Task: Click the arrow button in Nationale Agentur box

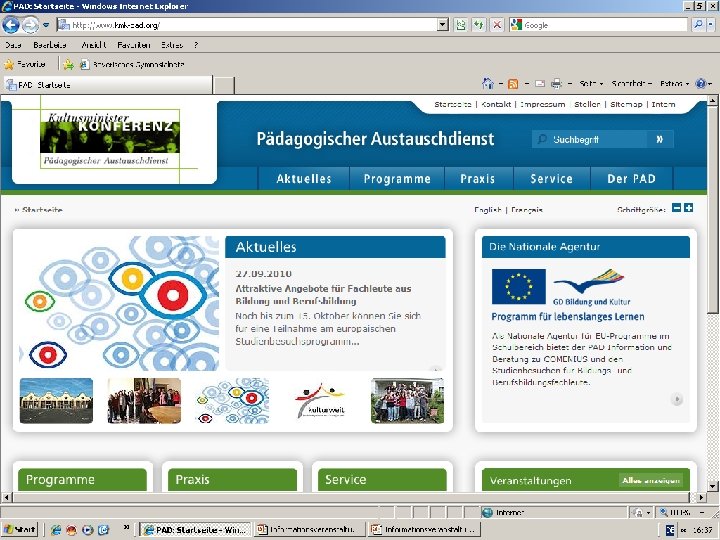Action: click(677, 399)
